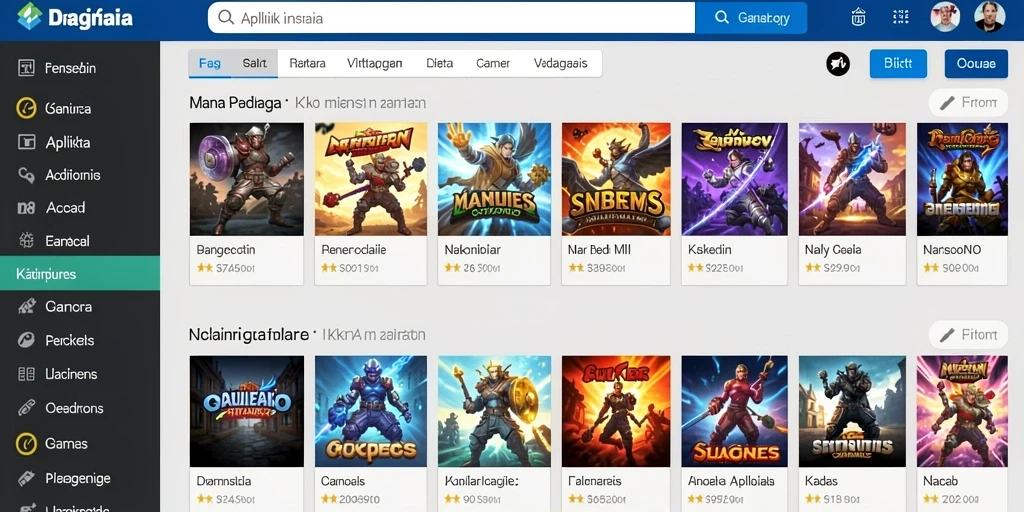This screenshot has width=1024, height=512.
Task: Open the grid apps icon in the header
Action: click(901, 17)
